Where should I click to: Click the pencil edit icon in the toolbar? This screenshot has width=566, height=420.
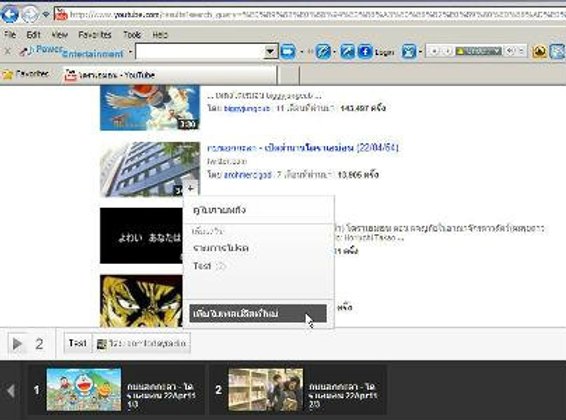323,52
